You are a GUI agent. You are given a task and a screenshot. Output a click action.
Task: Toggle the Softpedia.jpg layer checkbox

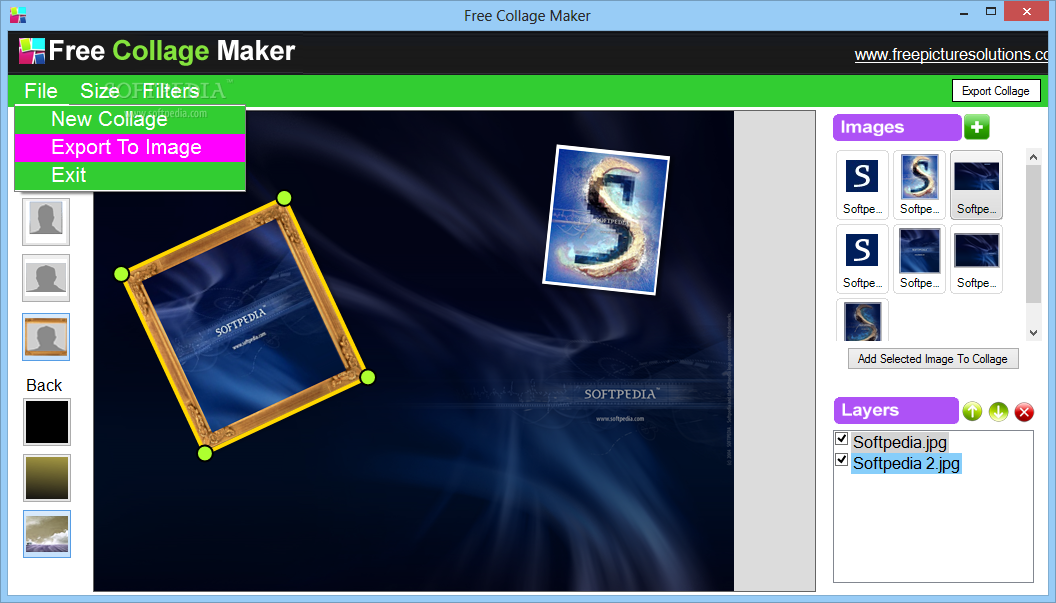(x=841, y=439)
